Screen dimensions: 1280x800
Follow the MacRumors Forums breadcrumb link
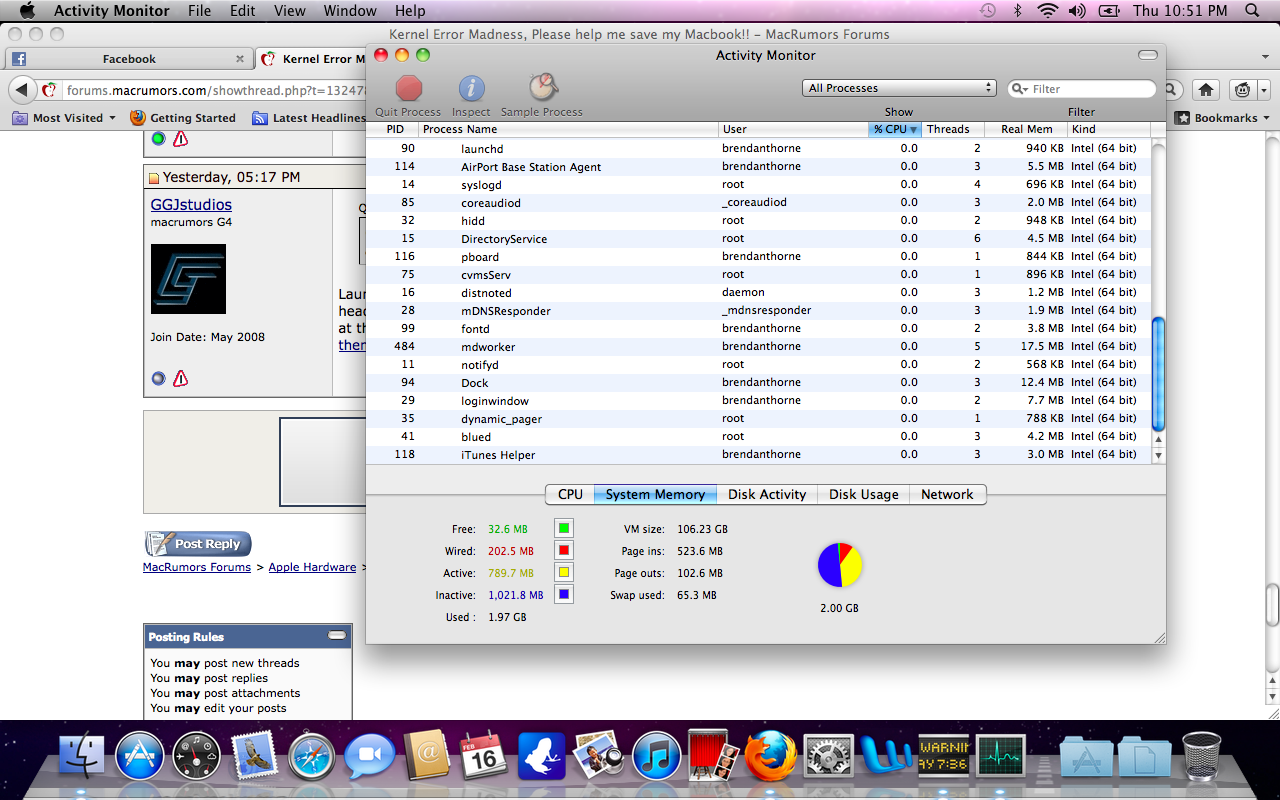pyautogui.click(x=197, y=567)
